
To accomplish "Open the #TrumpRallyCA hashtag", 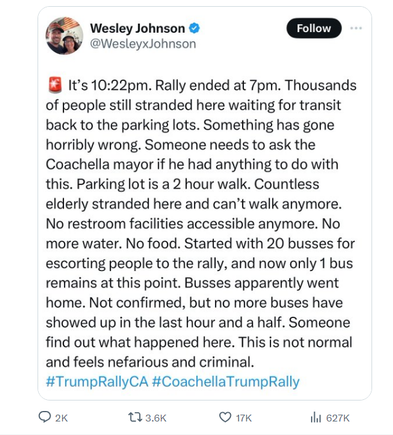I will (x=97, y=382).
